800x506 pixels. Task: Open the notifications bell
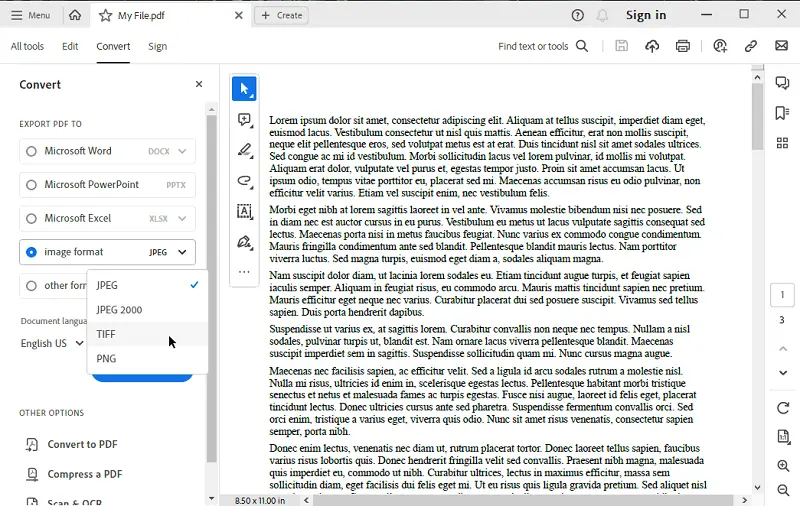pos(603,15)
